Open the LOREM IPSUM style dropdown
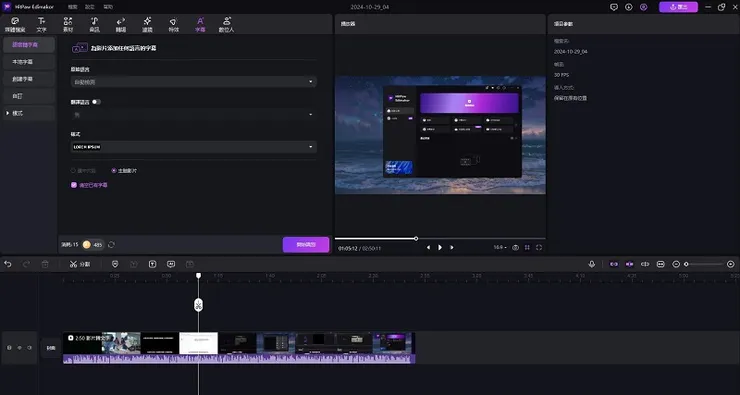Screen dimensions: 740x395 pyautogui.click(x=193, y=147)
